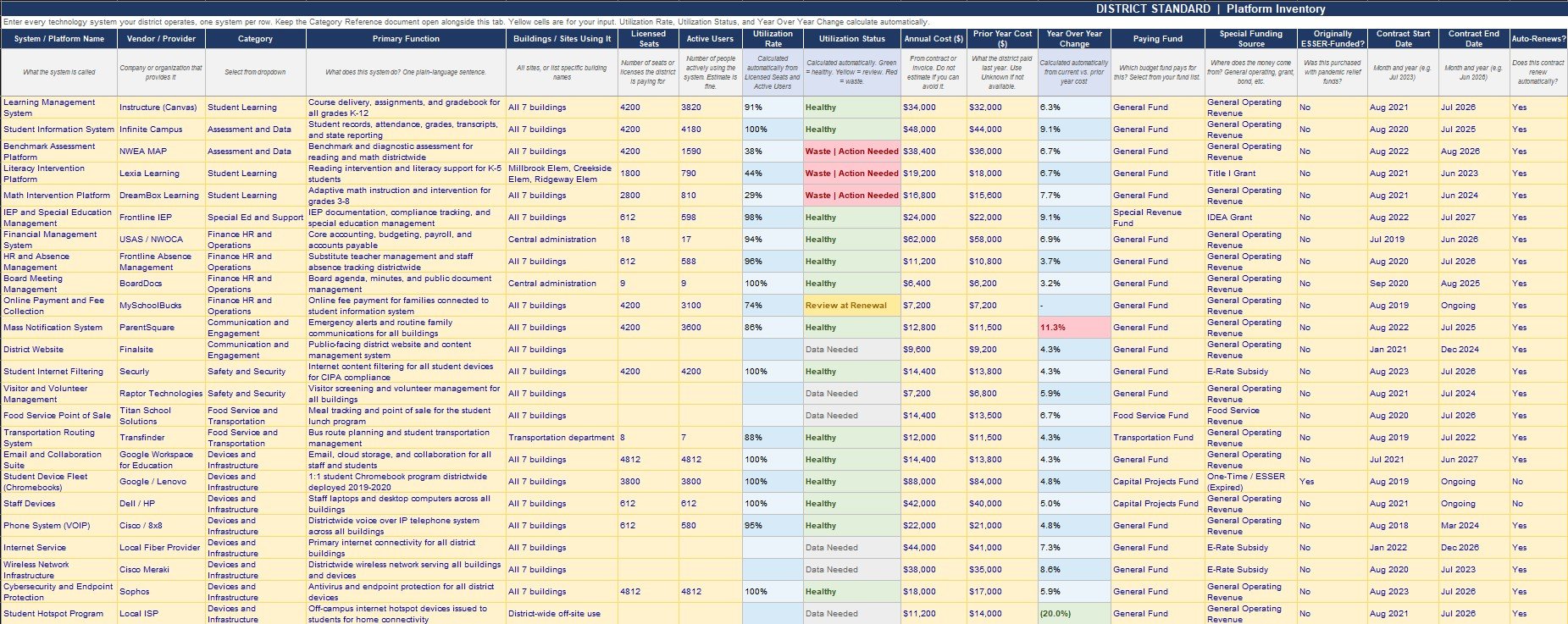Select the 'Review at Renewal' status cell
The width and height of the screenshot is (1568, 624).
click(x=851, y=306)
